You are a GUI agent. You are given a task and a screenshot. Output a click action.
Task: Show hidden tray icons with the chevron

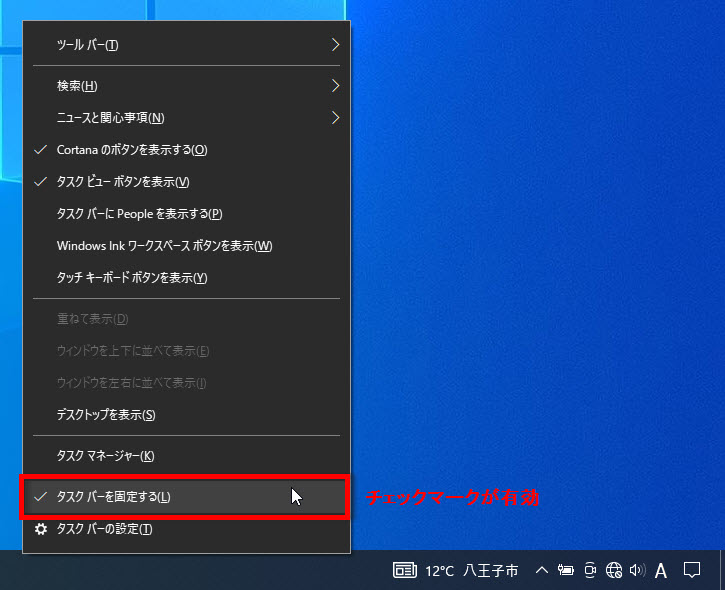click(541, 571)
